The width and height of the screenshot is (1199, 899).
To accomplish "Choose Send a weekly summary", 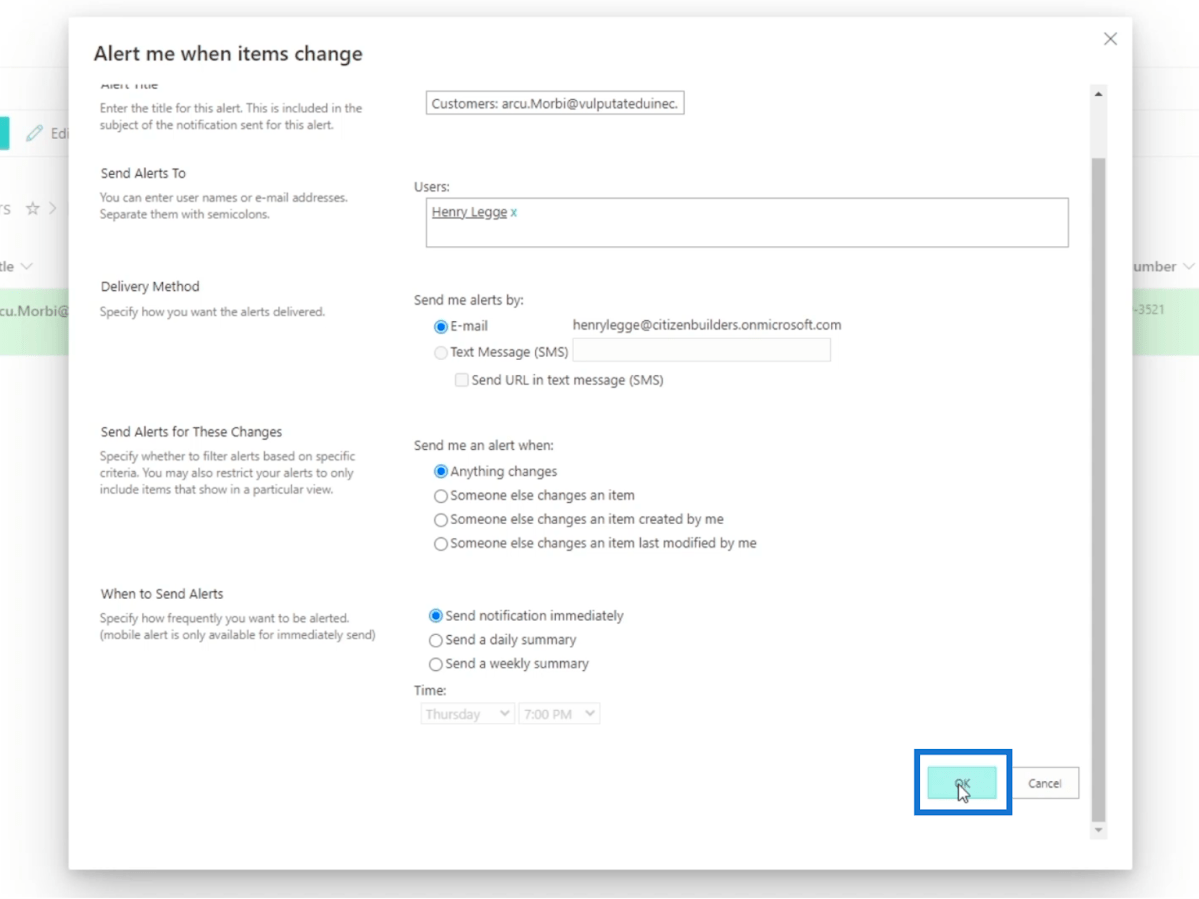I will 435,664.
